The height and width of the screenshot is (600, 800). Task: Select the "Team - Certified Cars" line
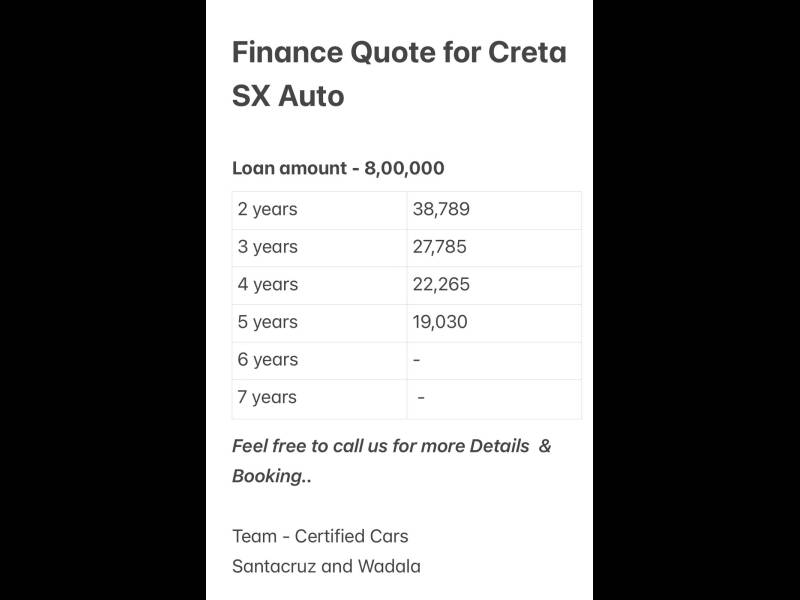point(320,536)
